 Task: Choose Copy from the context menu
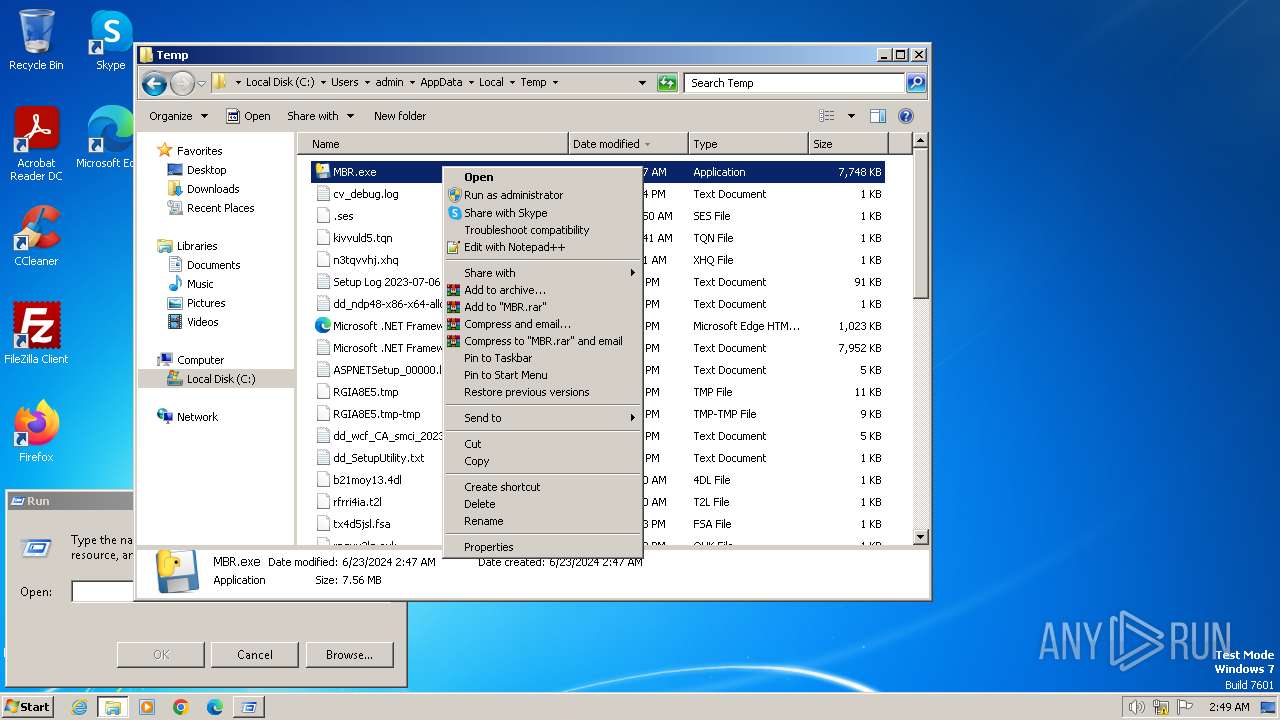[542, 461]
